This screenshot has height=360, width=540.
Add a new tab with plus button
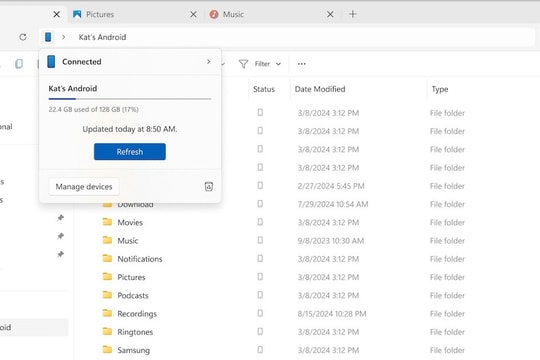(352, 14)
